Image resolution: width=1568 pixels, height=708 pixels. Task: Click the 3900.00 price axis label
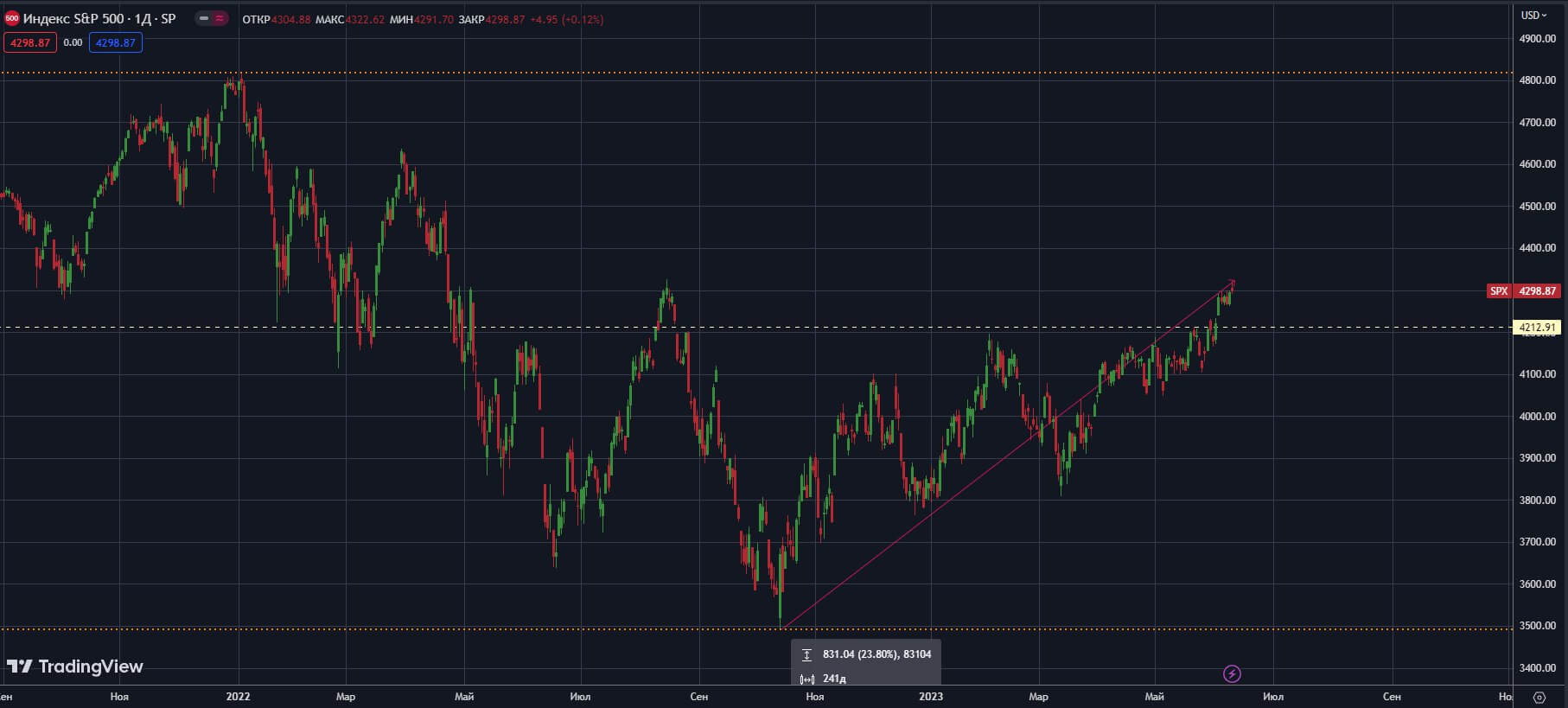tap(1538, 458)
